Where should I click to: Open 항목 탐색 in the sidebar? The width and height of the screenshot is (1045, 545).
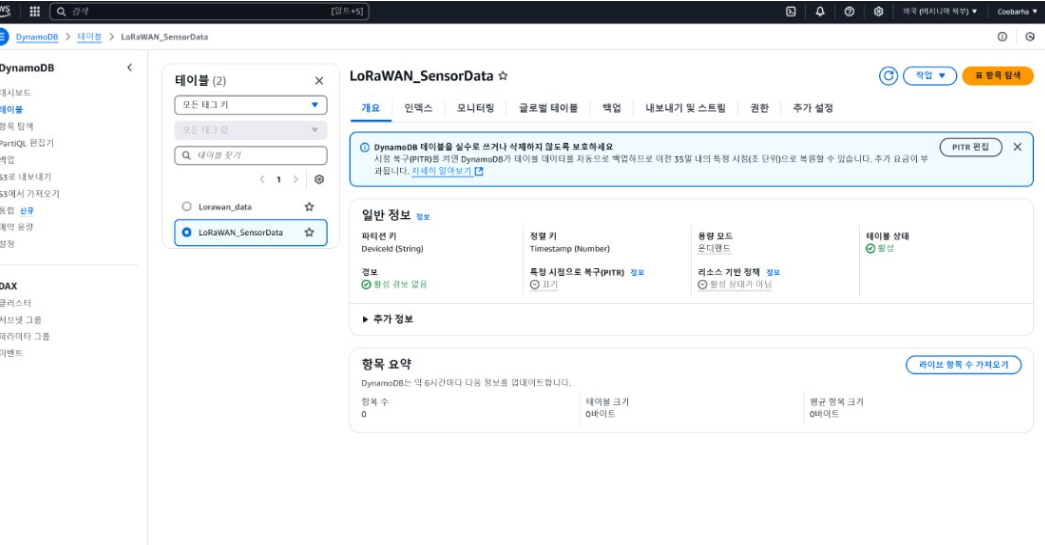(17, 126)
